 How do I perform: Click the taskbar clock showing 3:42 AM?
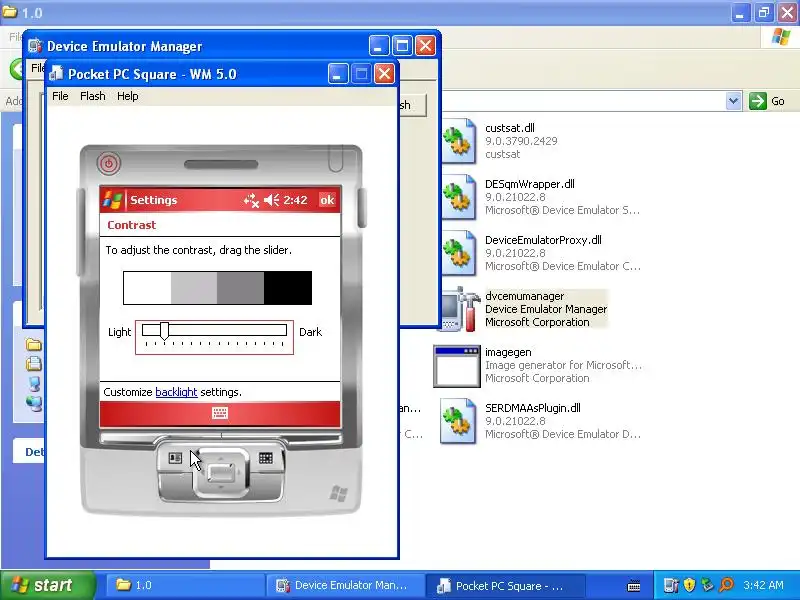763,585
